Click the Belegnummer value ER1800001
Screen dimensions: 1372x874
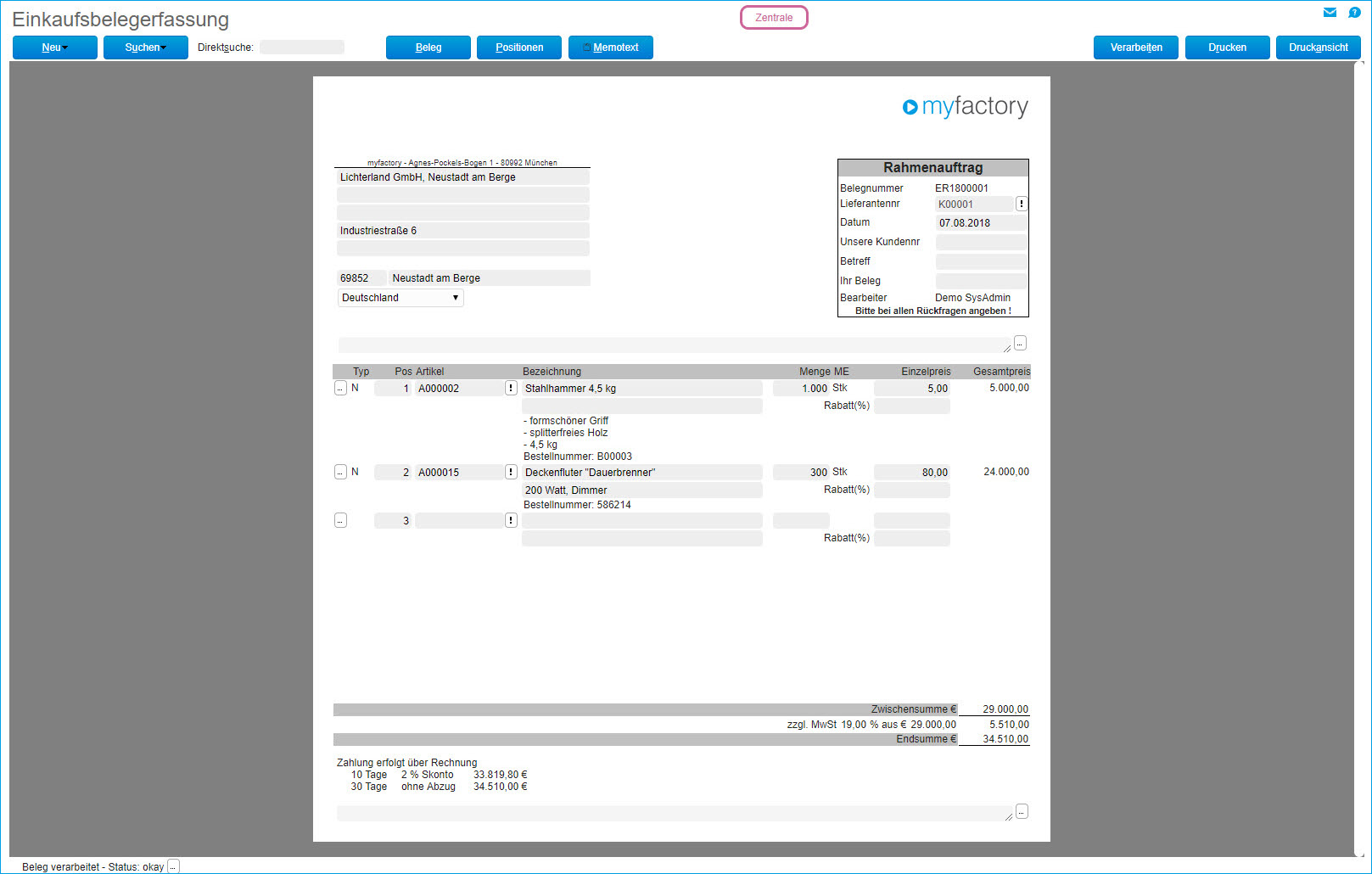[x=961, y=188]
